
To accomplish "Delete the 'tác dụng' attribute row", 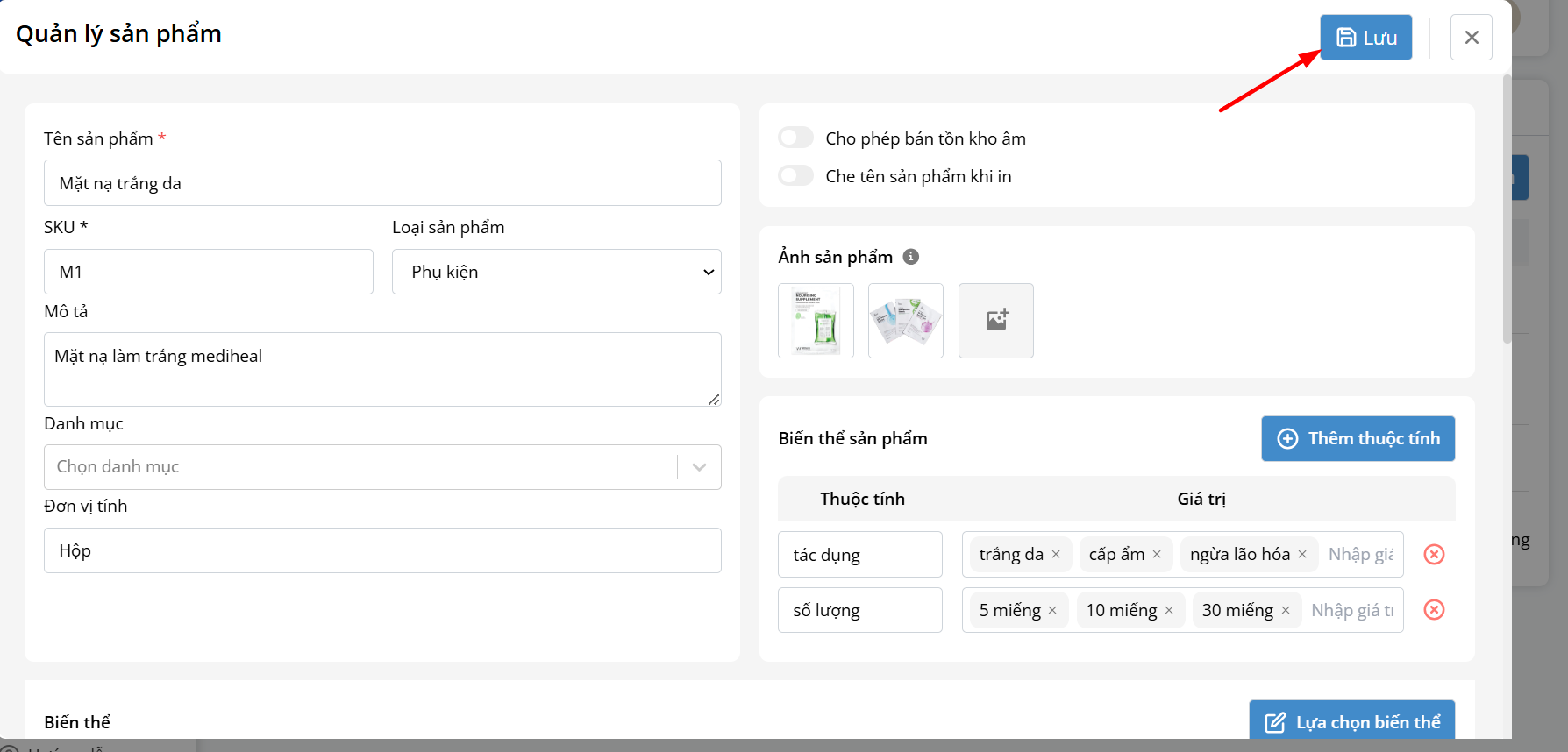I will pyautogui.click(x=1434, y=555).
